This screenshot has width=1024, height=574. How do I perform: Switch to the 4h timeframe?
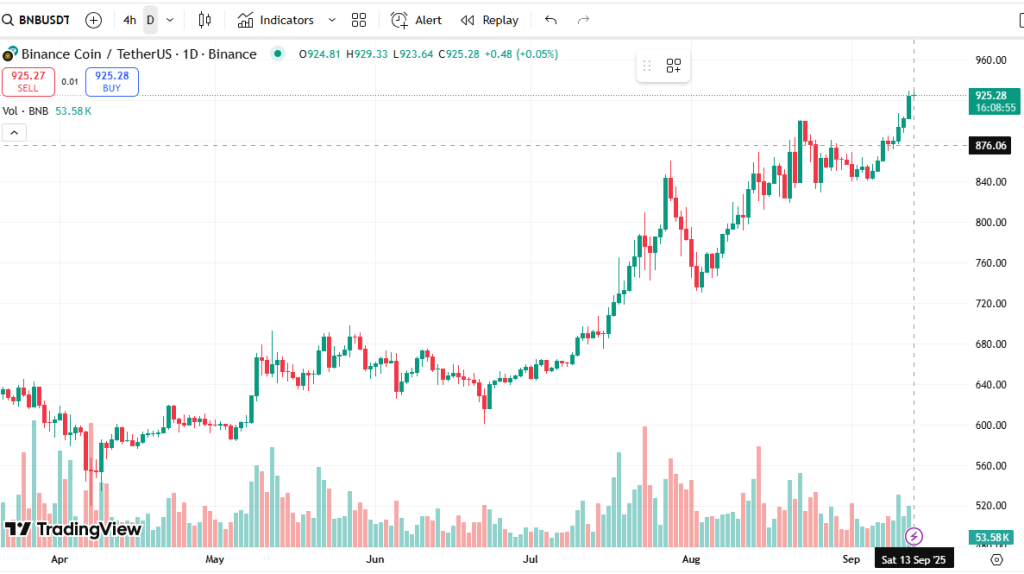tap(129, 20)
